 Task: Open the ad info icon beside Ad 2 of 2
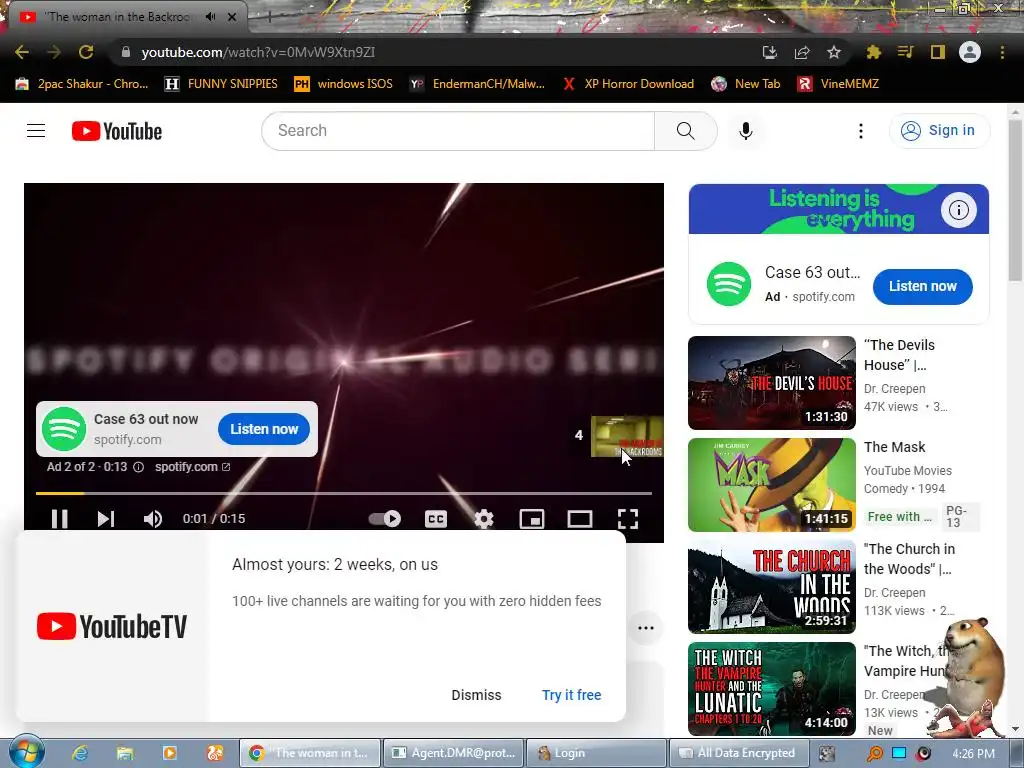point(138,467)
